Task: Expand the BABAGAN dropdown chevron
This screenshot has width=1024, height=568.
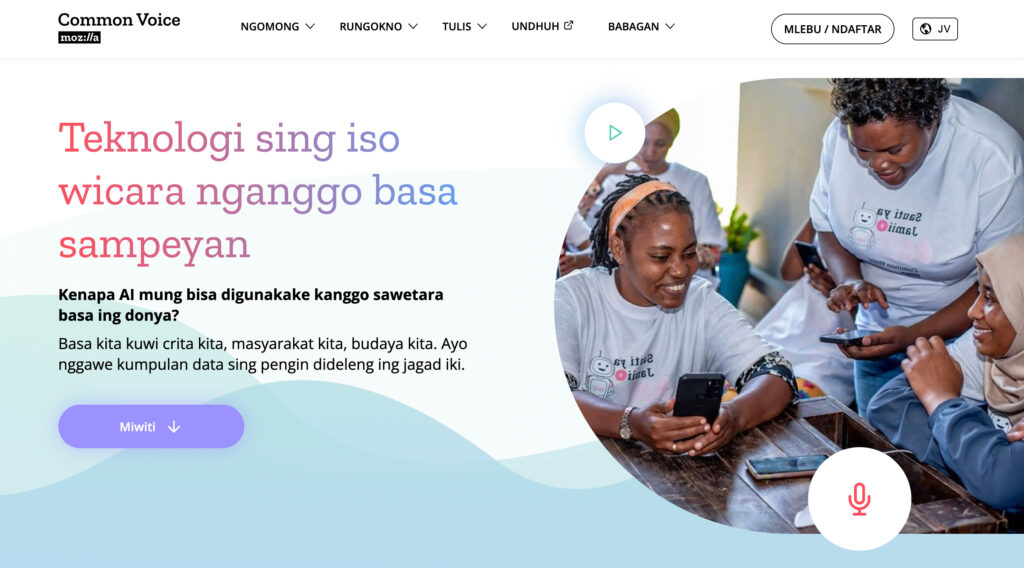Action: [x=670, y=27]
